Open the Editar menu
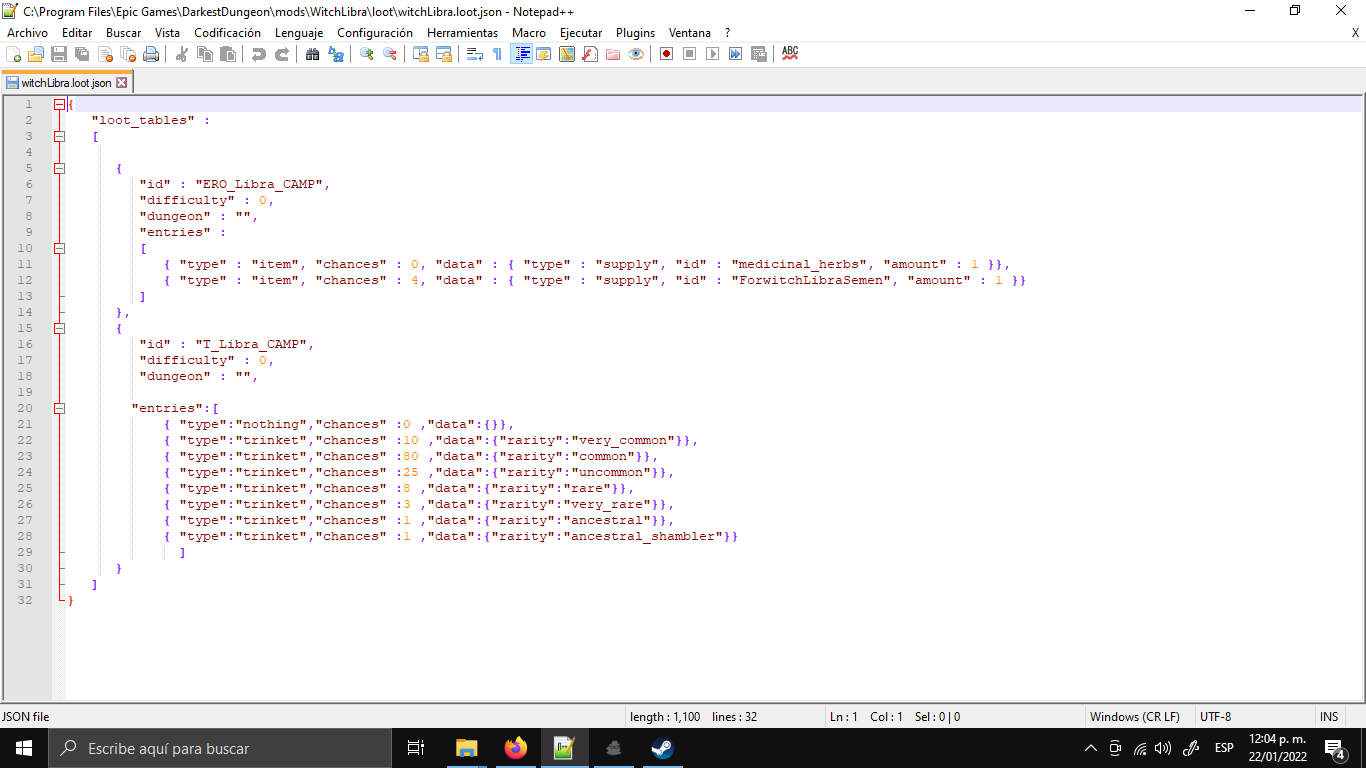The width and height of the screenshot is (1366, 768). pos(77,33)
